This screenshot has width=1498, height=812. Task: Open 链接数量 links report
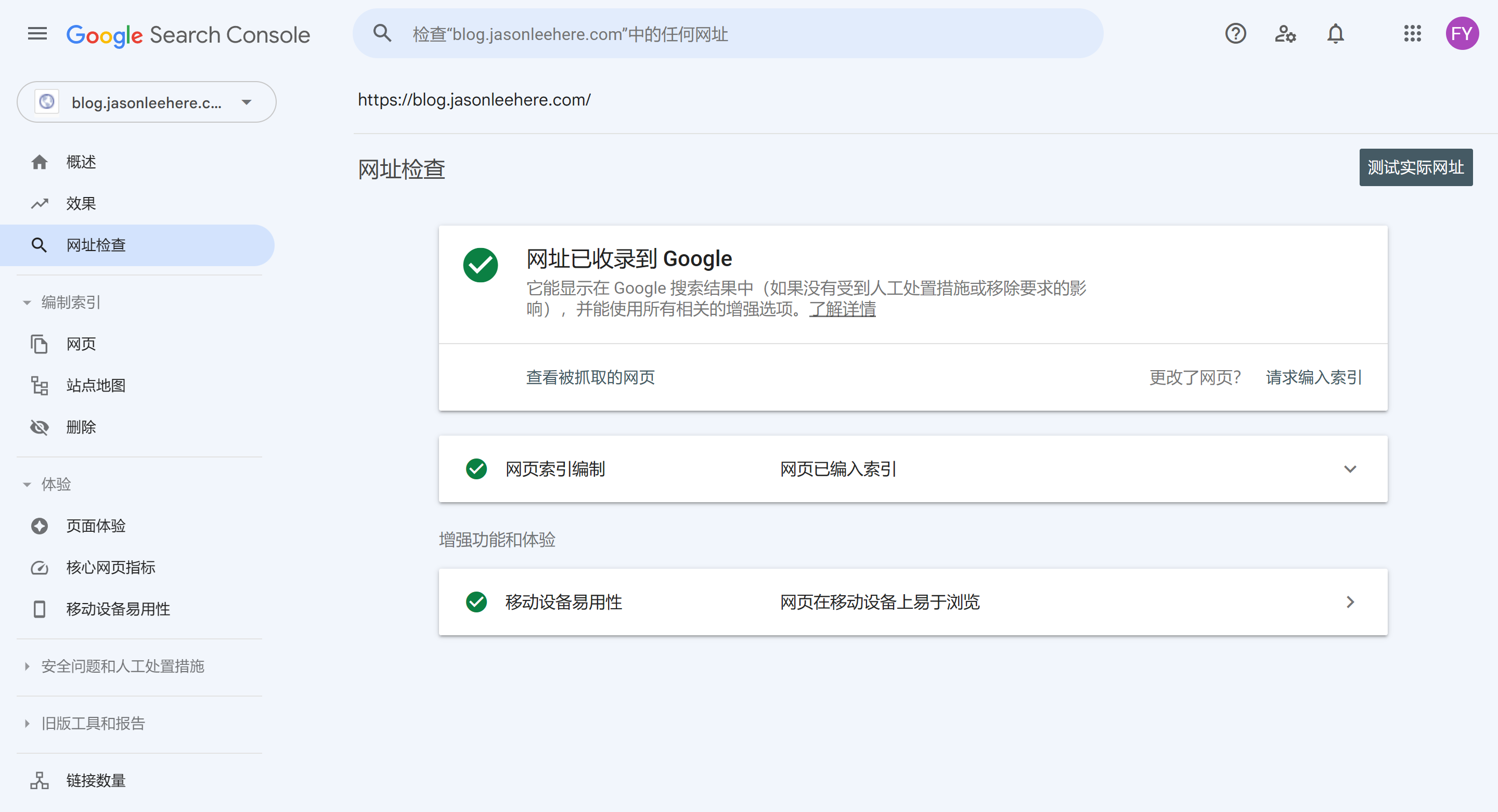point(137,781)
